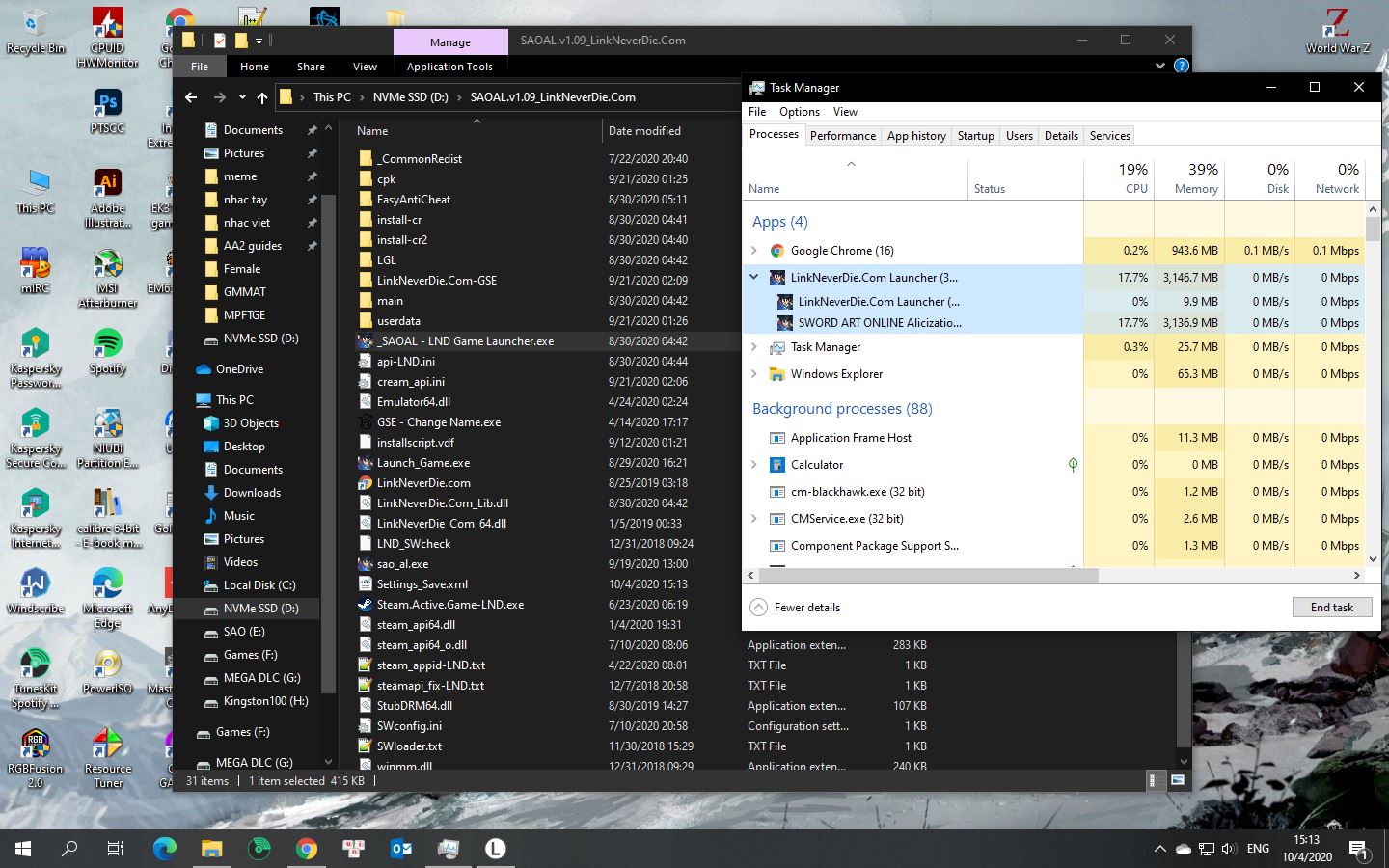Toggle Fewer details in Task Manager
The height and width of the screenshot is (868, 1389).
coord(796,608)
